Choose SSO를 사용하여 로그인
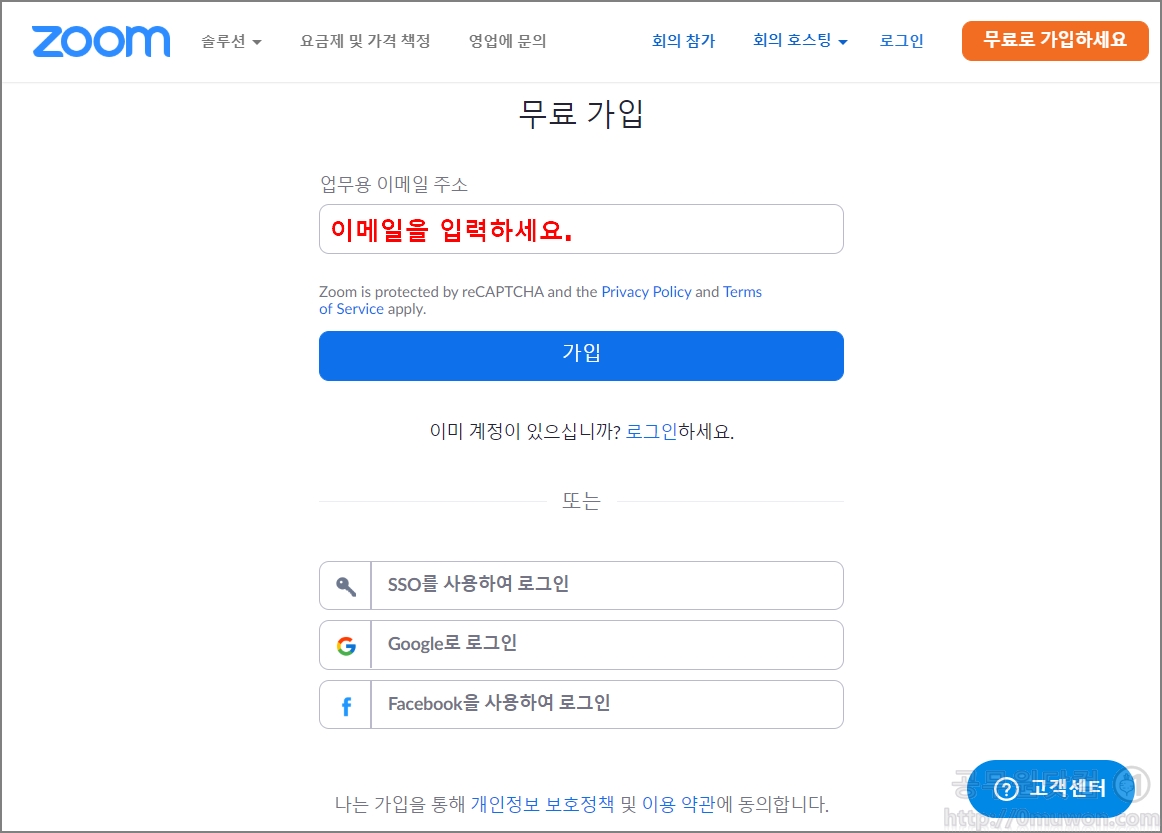This screenshot has height=833, width=1162. 581,585
